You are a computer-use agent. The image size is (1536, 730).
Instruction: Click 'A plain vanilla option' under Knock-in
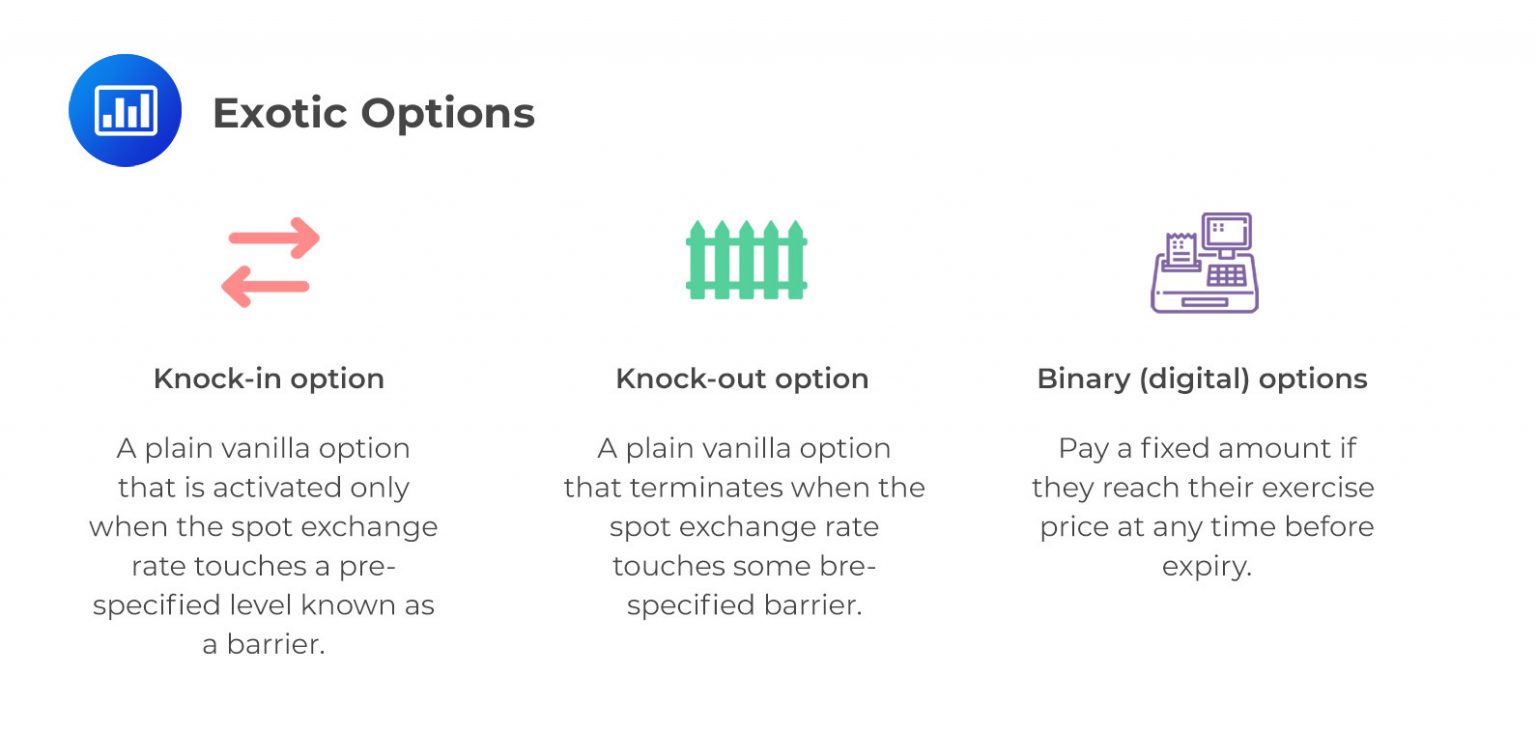point(264,448)
